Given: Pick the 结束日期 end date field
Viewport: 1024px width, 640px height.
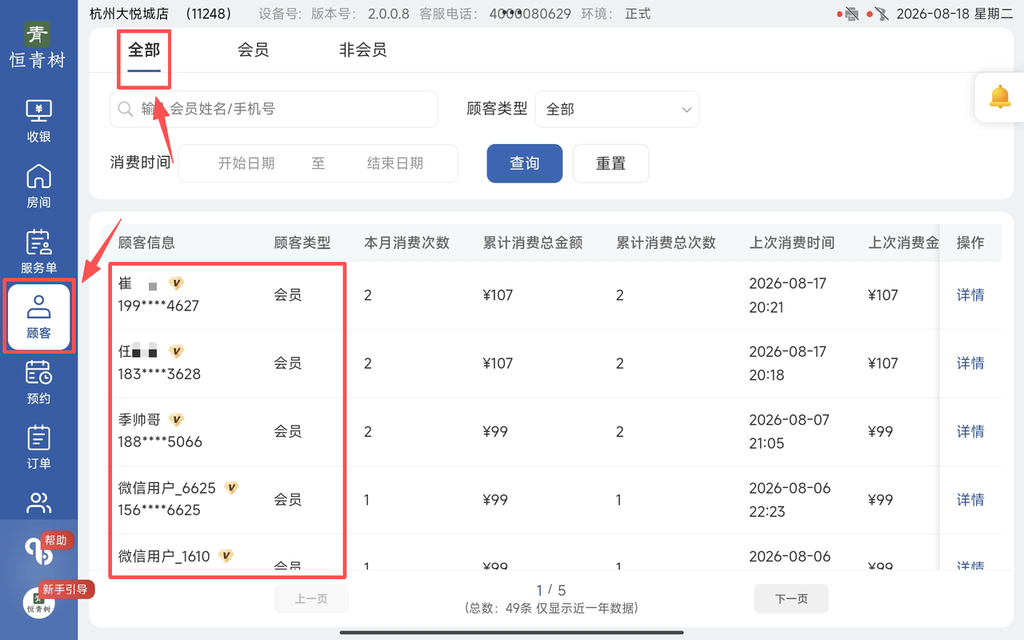Looking at the screenshot, I should coord(395,163).
